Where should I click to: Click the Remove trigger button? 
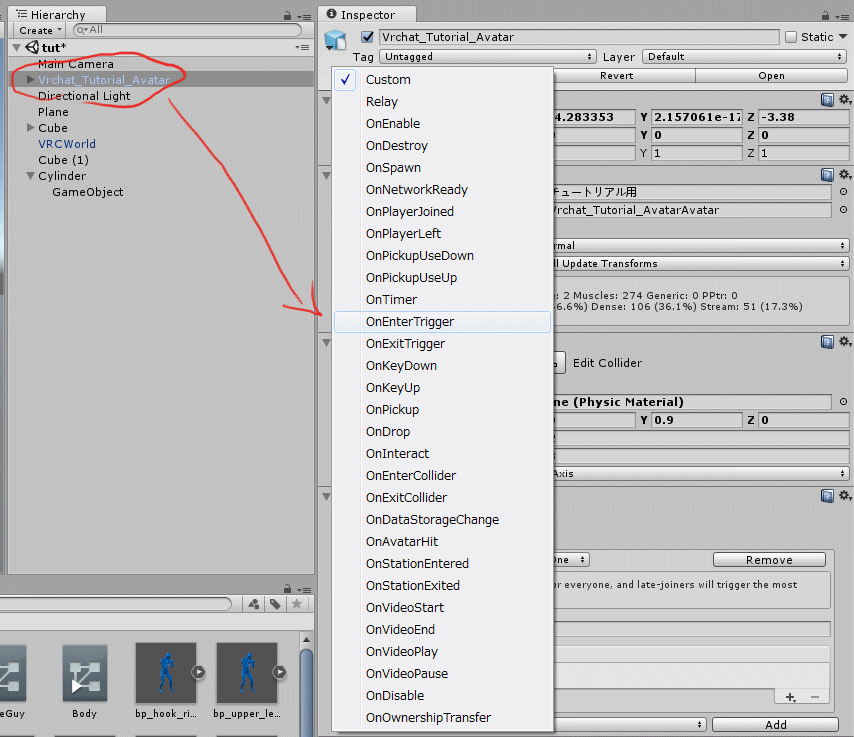click(x=769, y=560)
